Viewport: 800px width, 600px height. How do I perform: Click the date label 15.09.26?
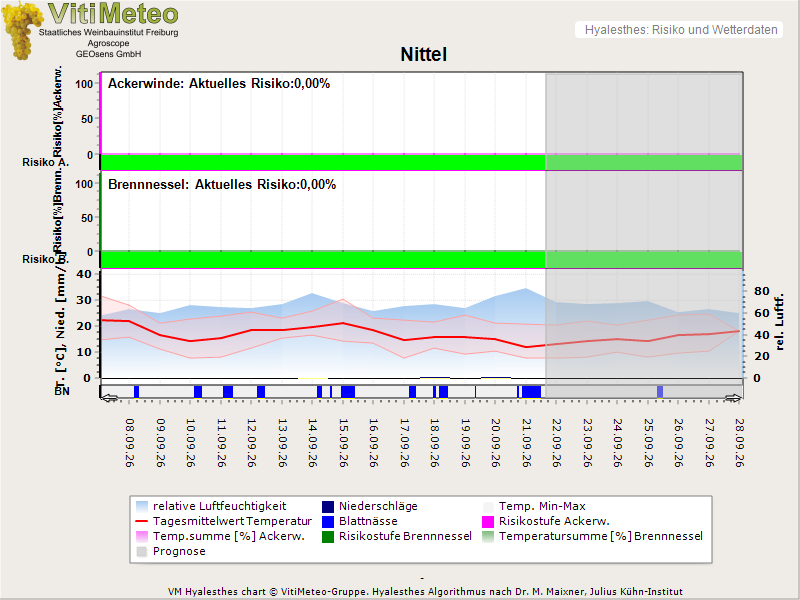(343, 443)
